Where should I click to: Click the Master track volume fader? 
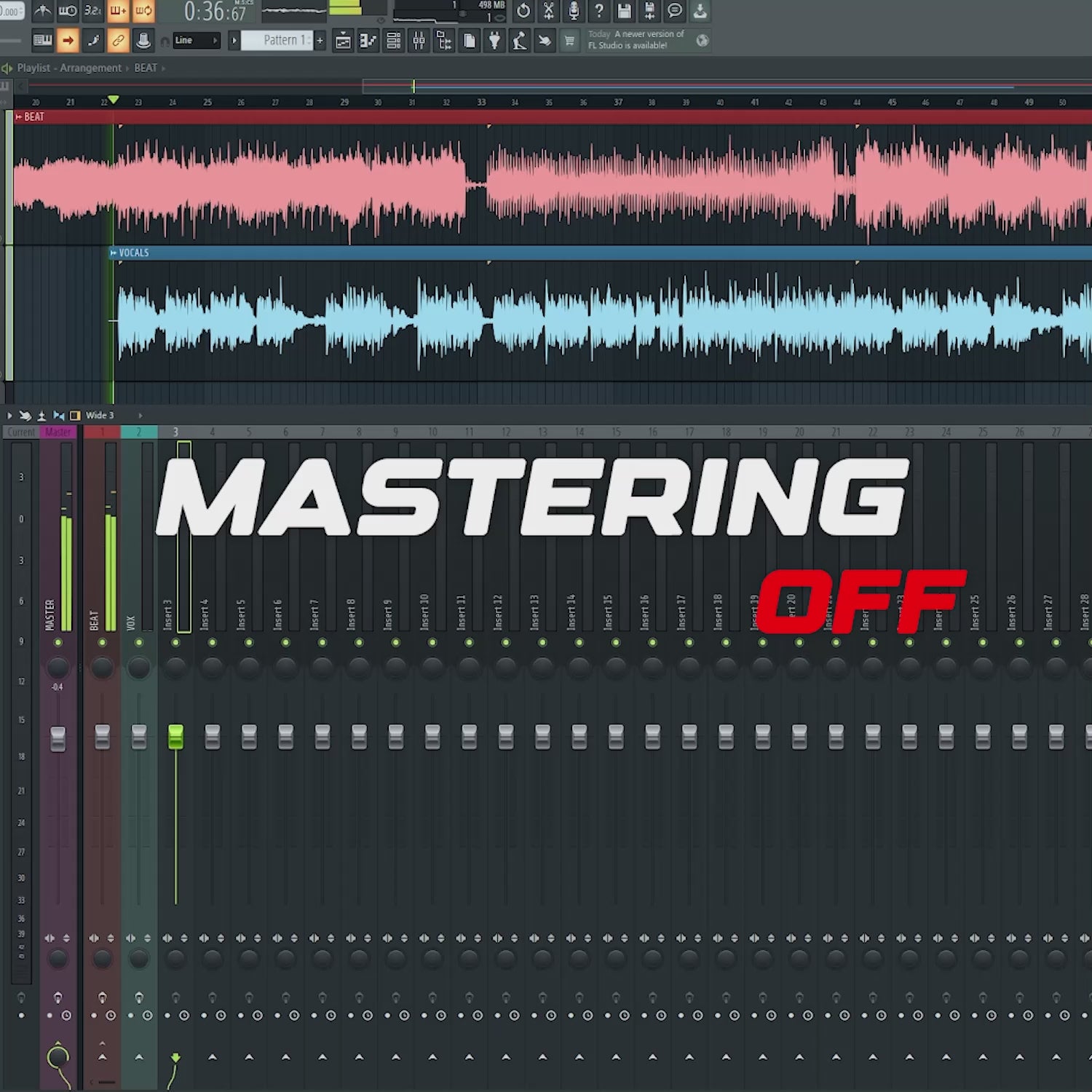pyautogui.click(x=58, y=738)
